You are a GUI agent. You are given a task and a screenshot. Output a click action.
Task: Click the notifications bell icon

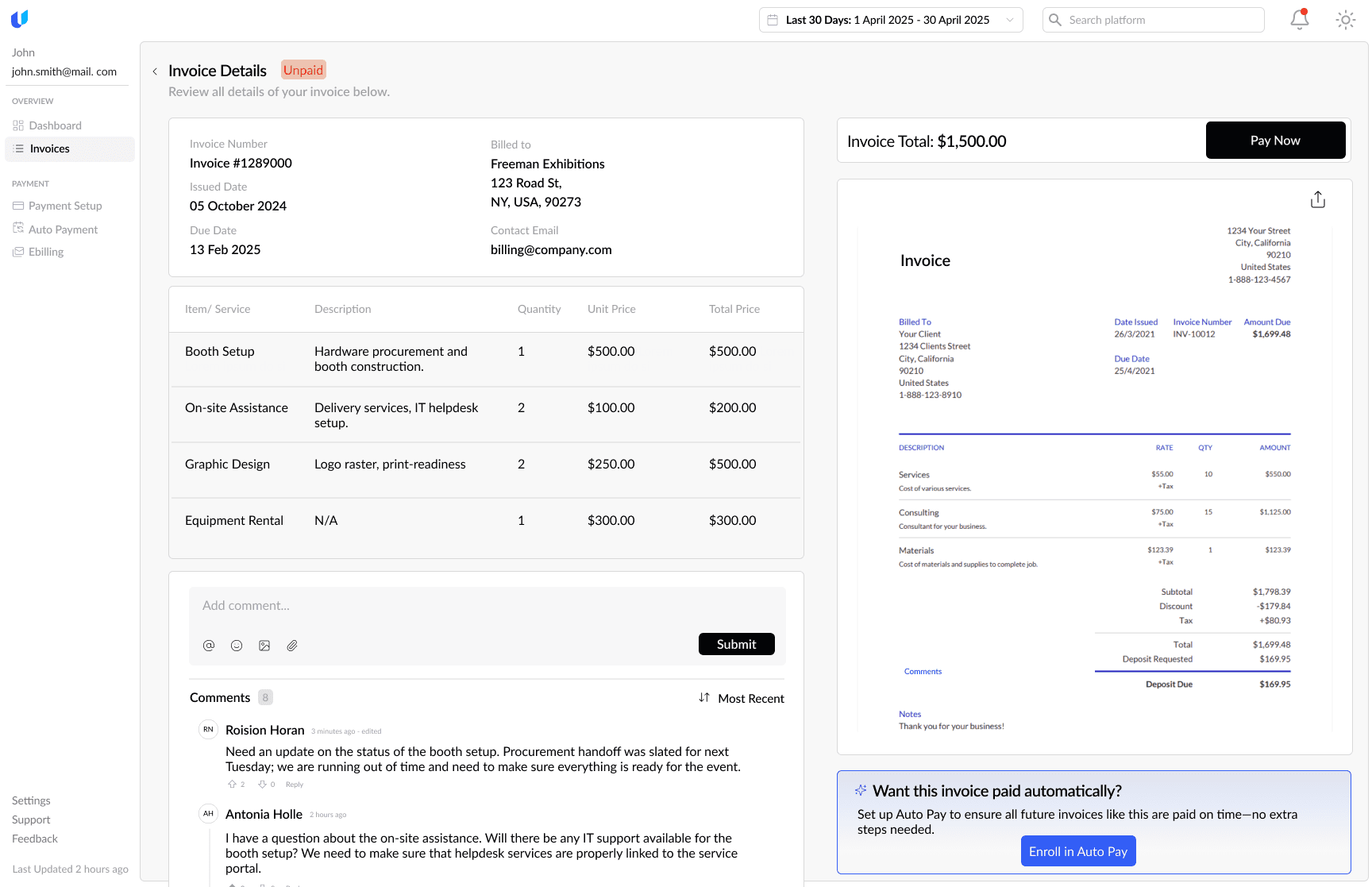pos(1299,19)
